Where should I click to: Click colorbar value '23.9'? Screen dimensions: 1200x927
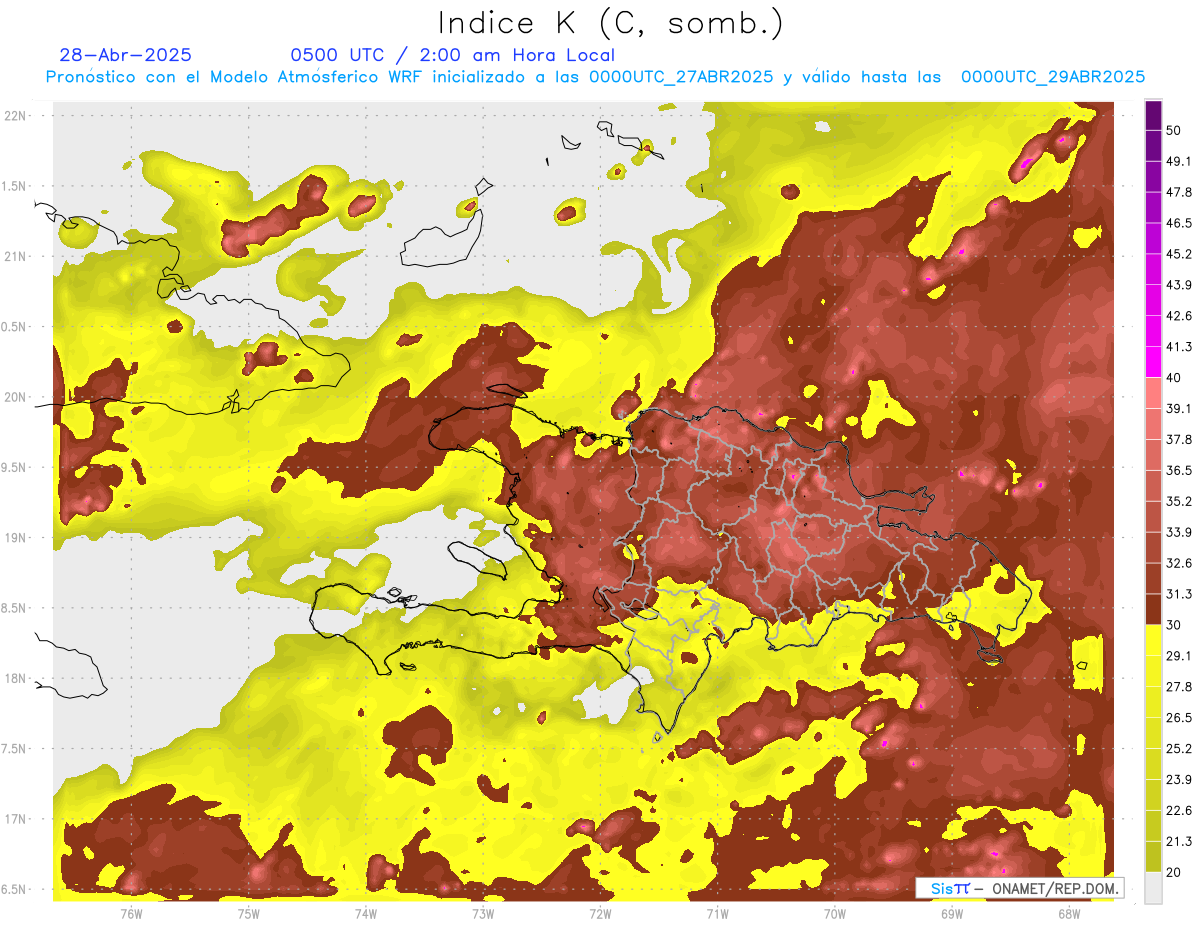1179,780
